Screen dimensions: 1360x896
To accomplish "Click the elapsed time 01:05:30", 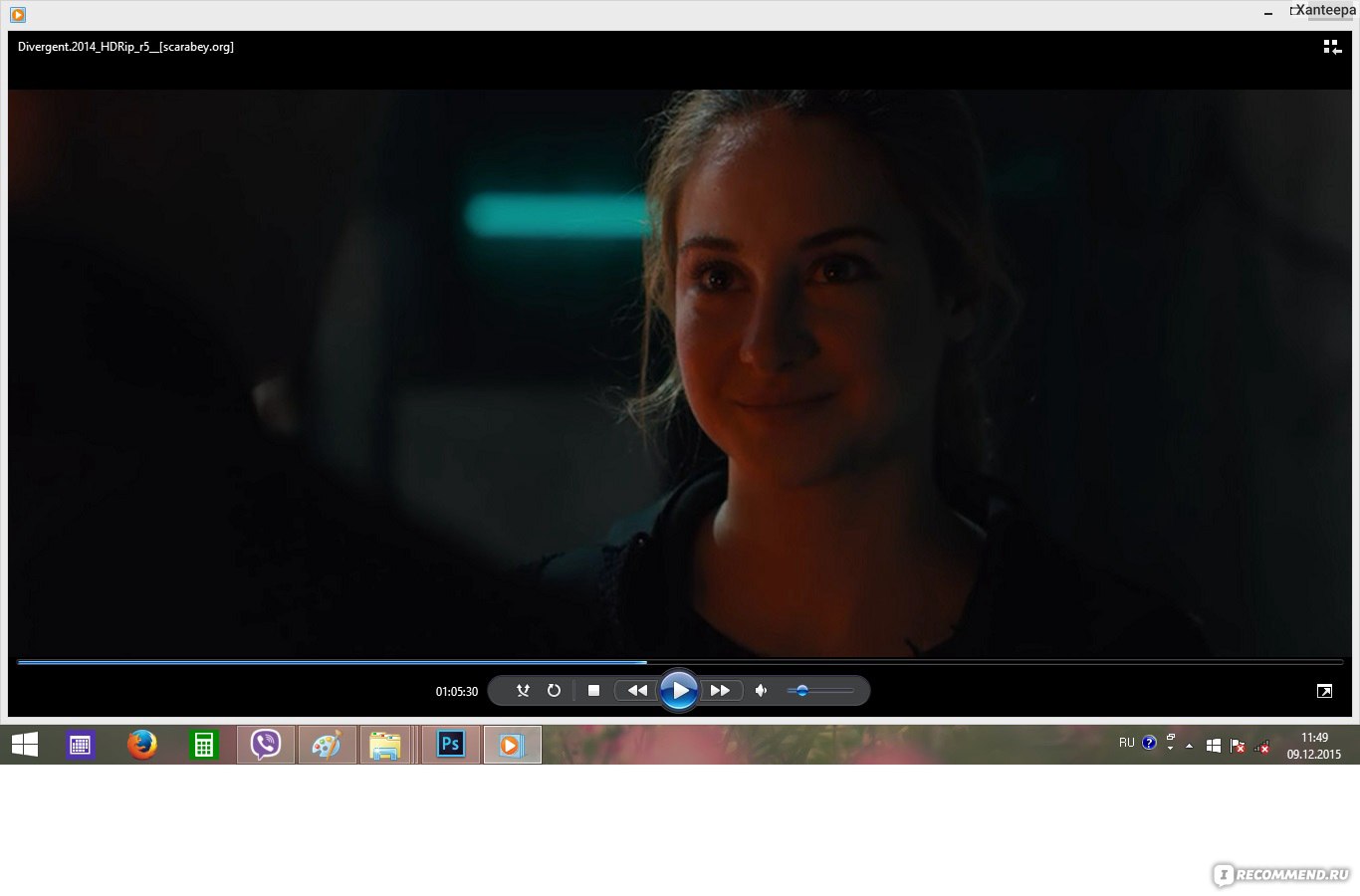I will 456,692.
